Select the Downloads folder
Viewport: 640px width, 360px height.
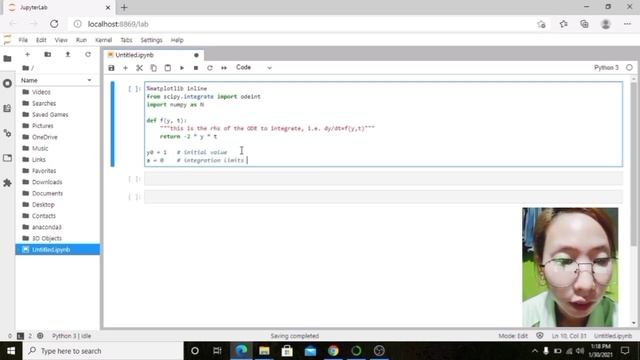point(58,182)
